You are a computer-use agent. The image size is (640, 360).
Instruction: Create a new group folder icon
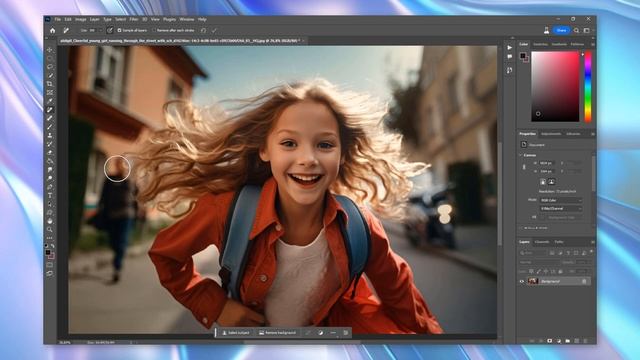tap(568, 341)
